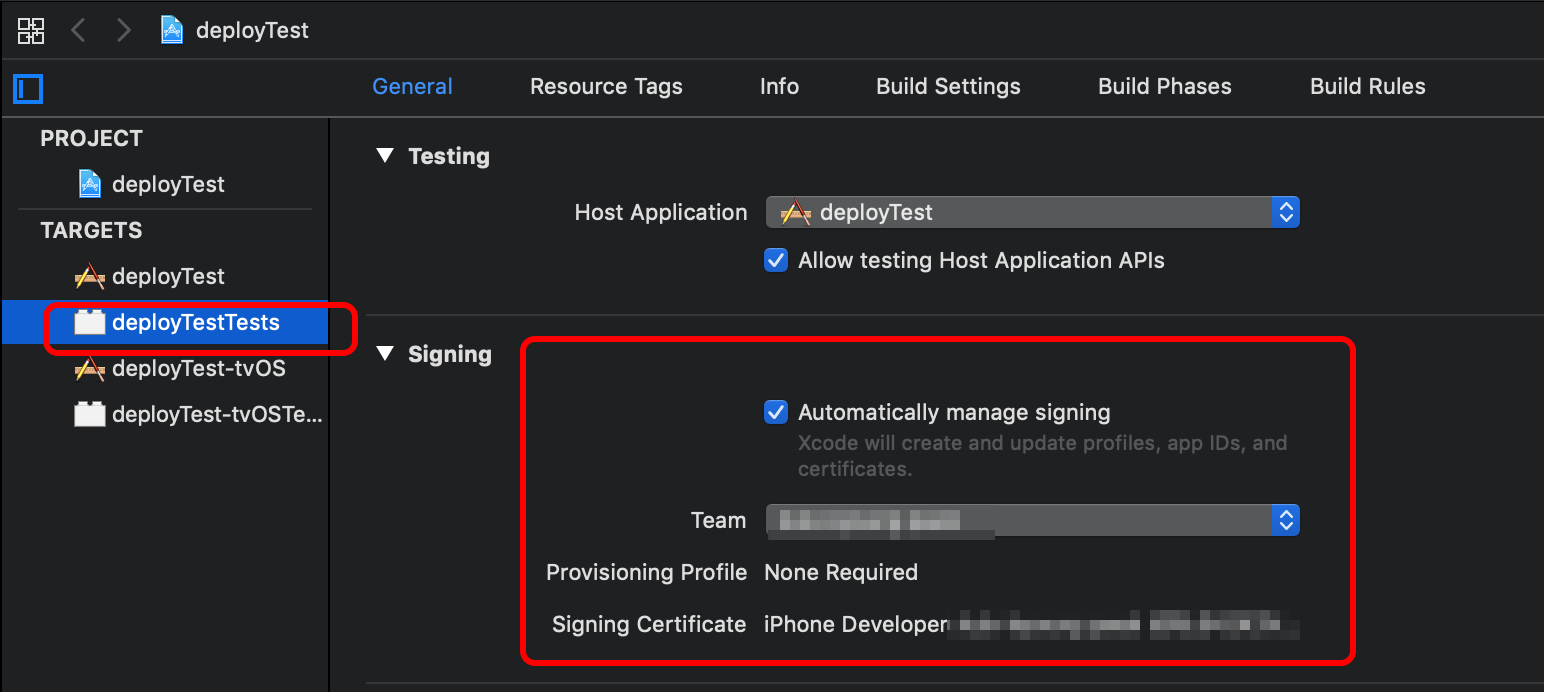Click the TARGETS section header
This screenshot has height=692, width=1544.
coord(91,230)
